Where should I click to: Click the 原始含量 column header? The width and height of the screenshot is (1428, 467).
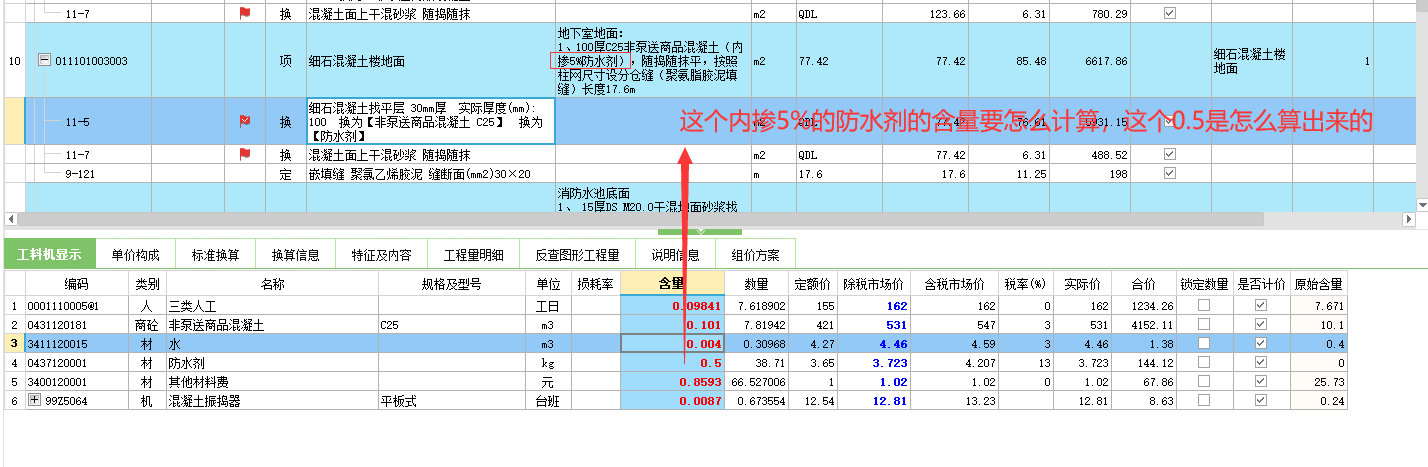(x=1318, y=283)
